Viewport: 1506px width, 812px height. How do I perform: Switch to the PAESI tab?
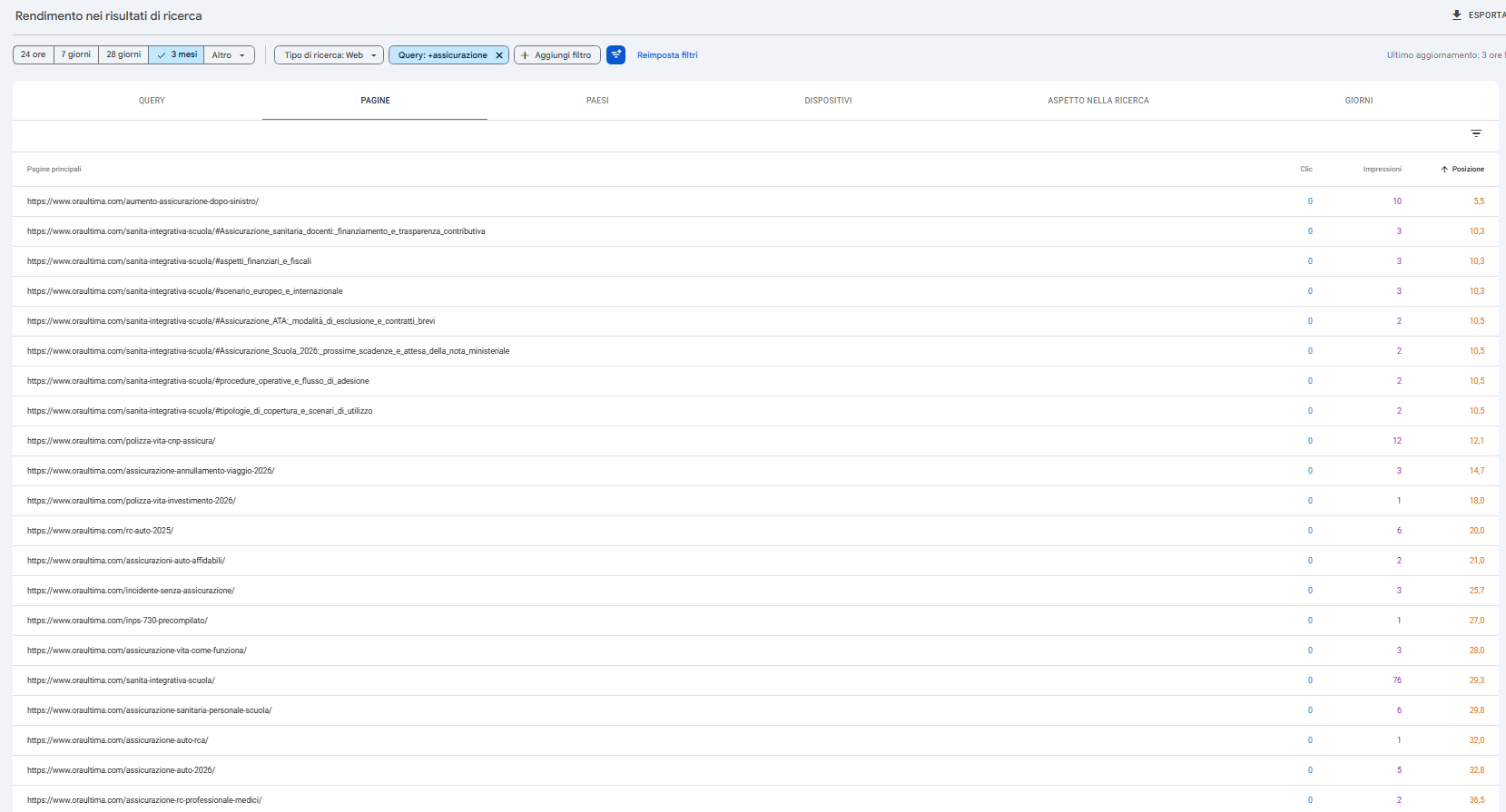pyautogui.click(x=597, y=101)
